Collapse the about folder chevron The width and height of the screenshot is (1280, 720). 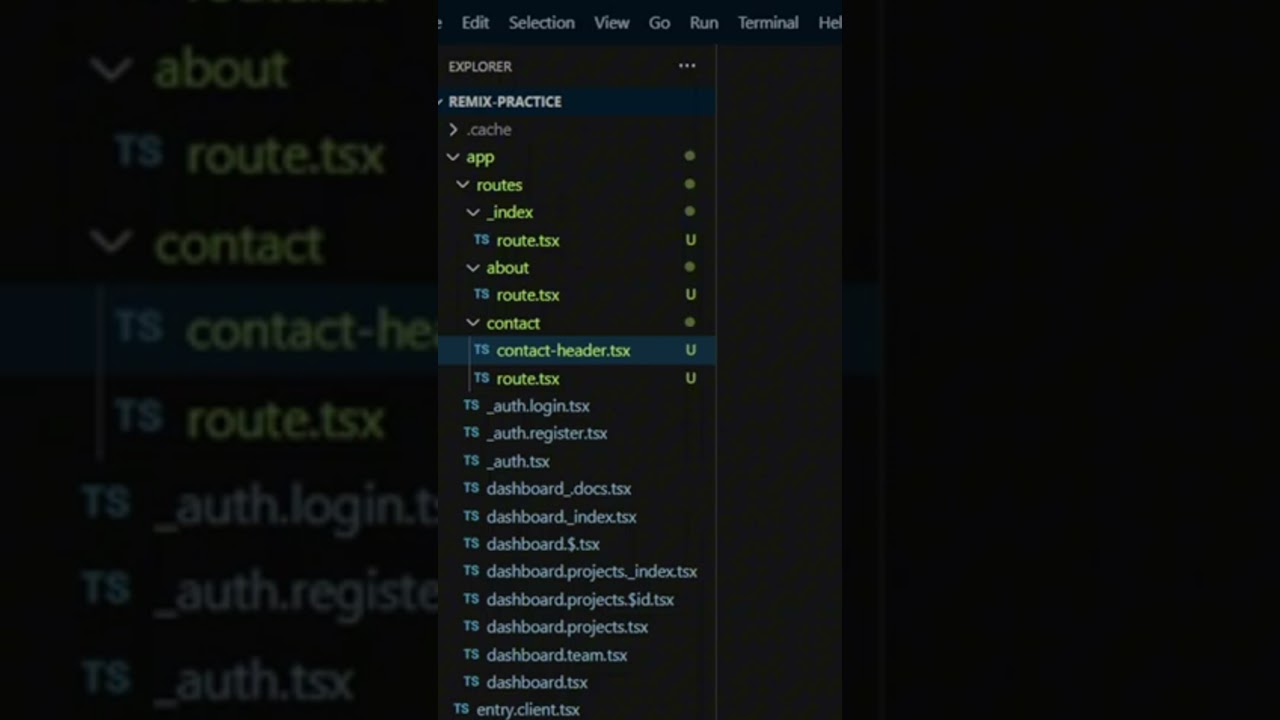(x=473, y=268)
